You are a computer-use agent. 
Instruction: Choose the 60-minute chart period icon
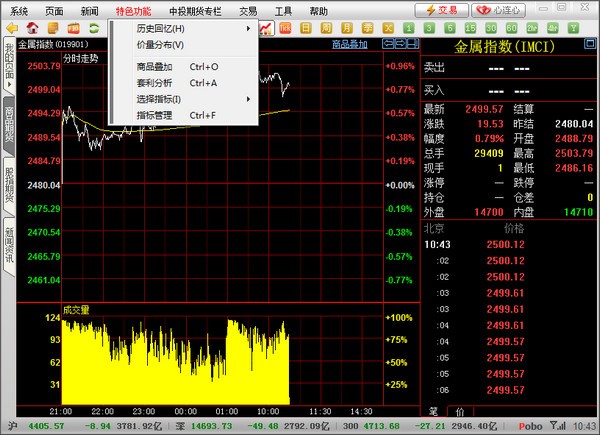pos(511,28)
